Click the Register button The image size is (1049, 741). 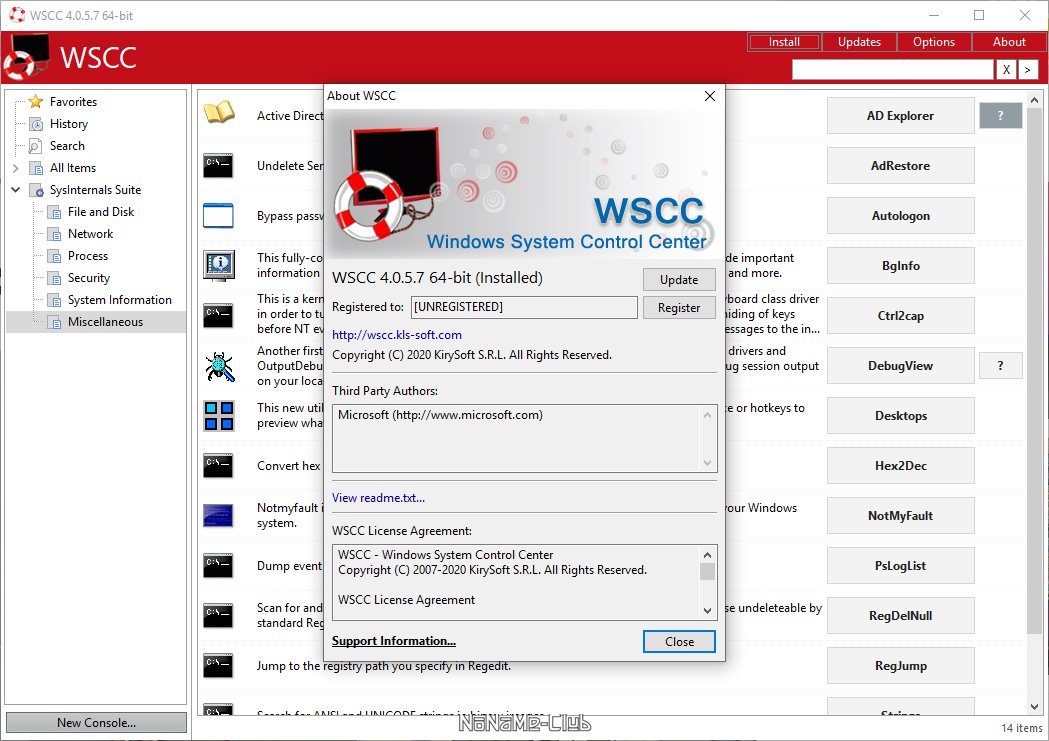coord(679,308)
